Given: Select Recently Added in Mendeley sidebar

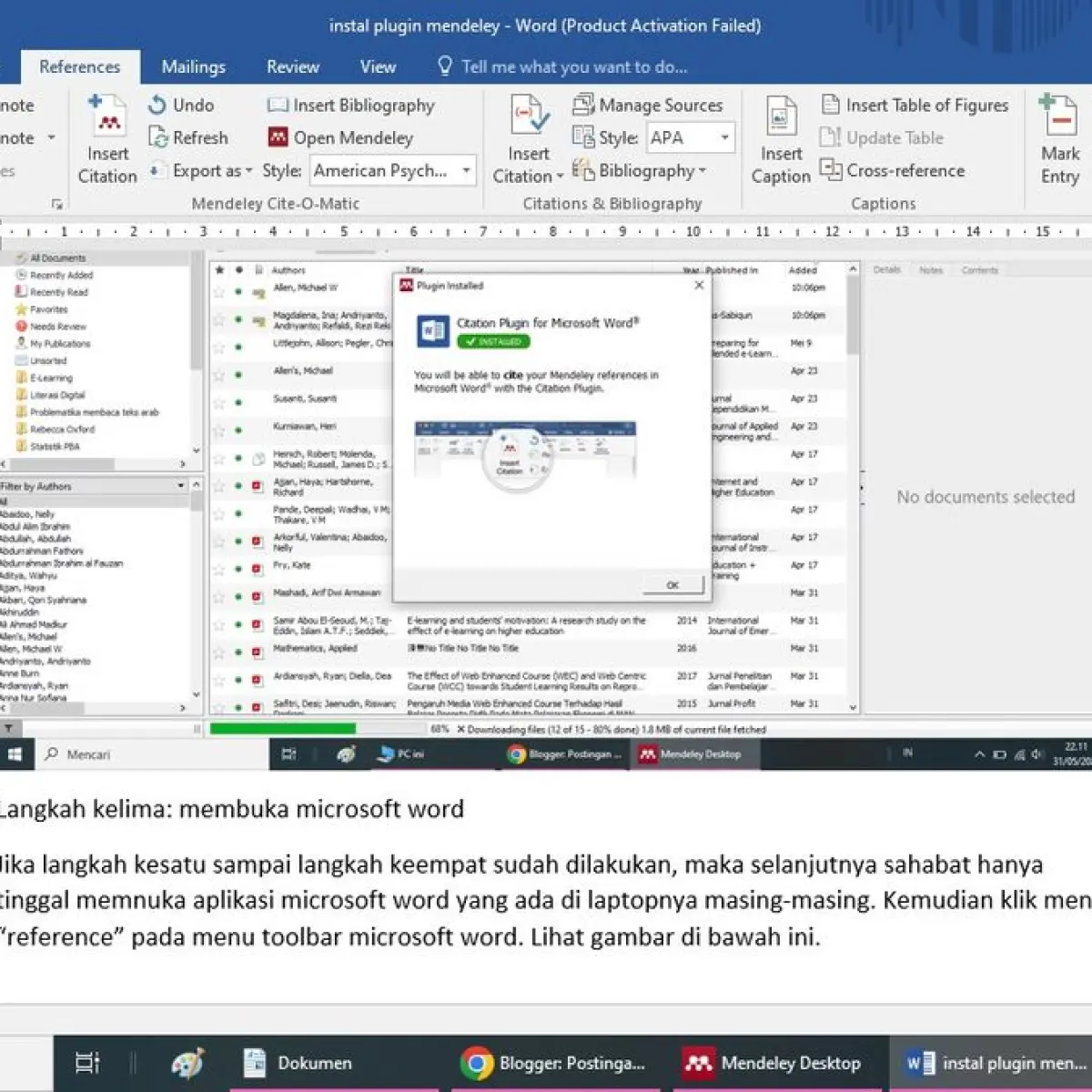Looking at the screenshot, I should (61, 276).
